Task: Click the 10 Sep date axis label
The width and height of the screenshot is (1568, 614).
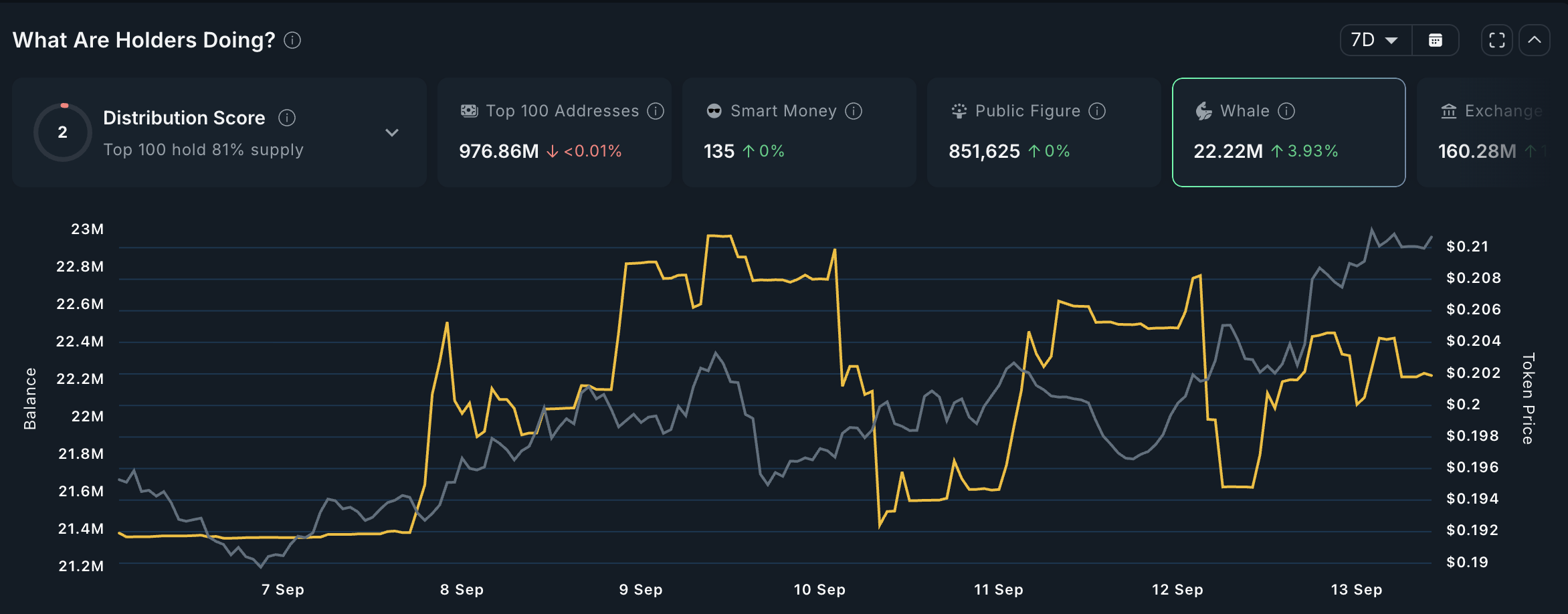Action: coord(819,590)
